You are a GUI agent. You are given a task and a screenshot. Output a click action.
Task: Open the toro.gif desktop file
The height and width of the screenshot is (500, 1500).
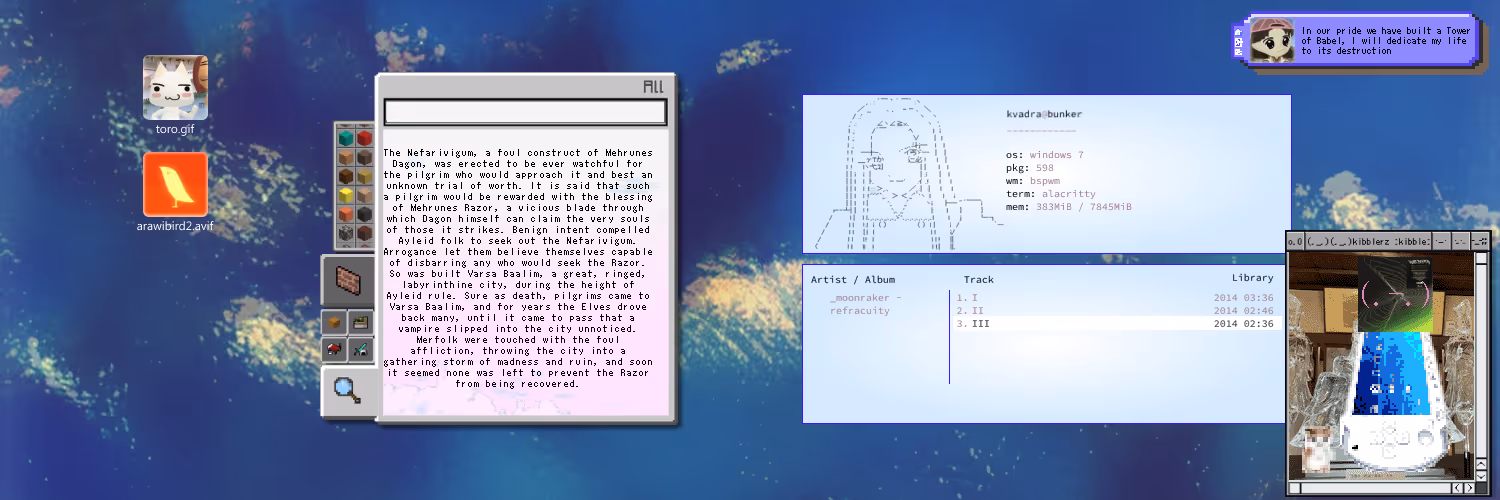click(176, 95)
